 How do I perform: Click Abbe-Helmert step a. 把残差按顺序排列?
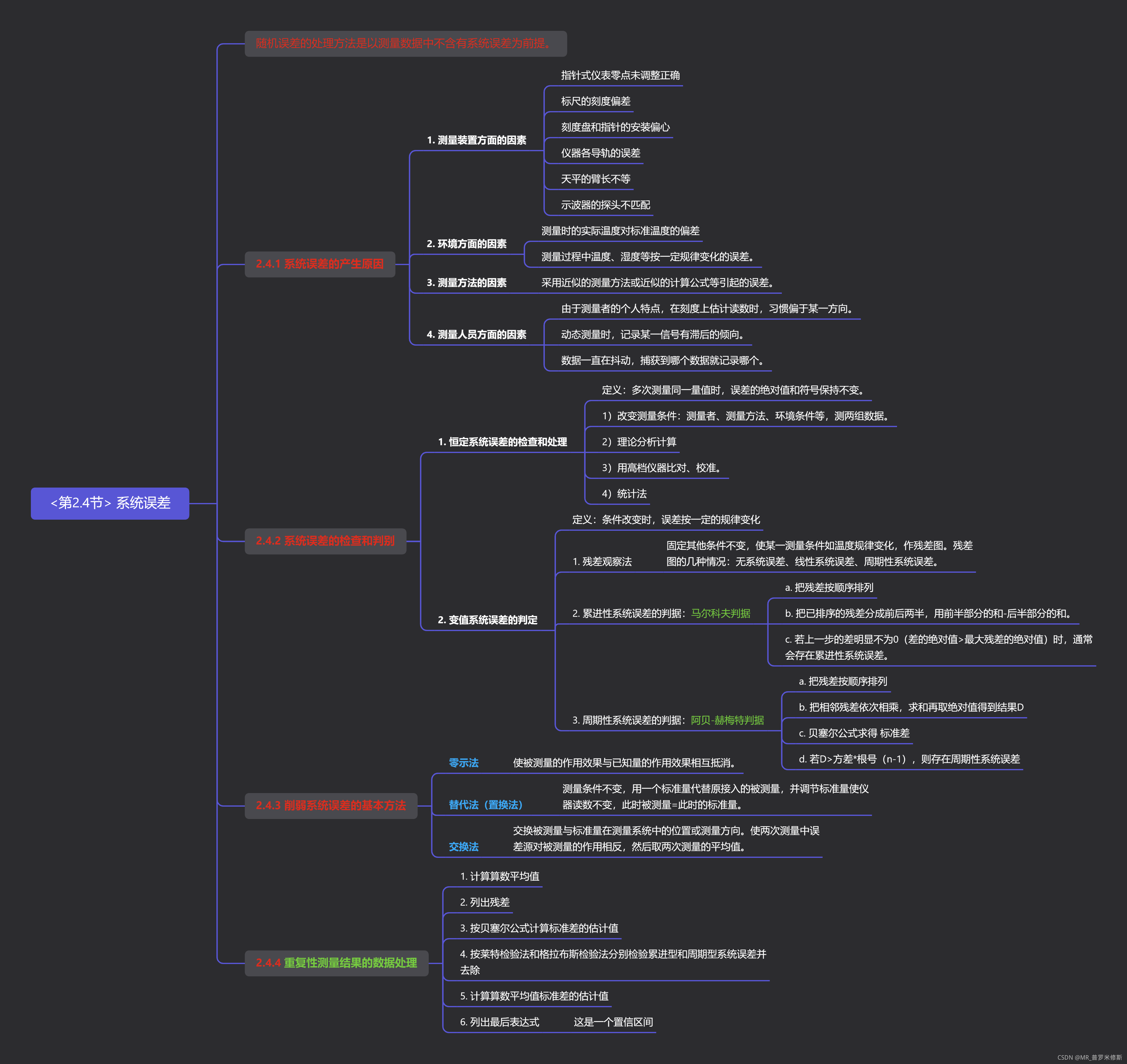(x=843, y=681)
